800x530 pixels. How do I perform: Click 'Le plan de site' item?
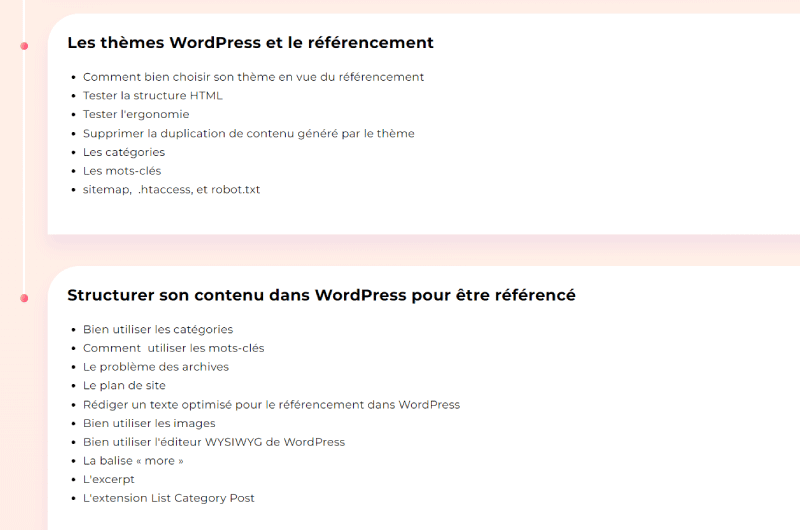[x=124, y=386]
